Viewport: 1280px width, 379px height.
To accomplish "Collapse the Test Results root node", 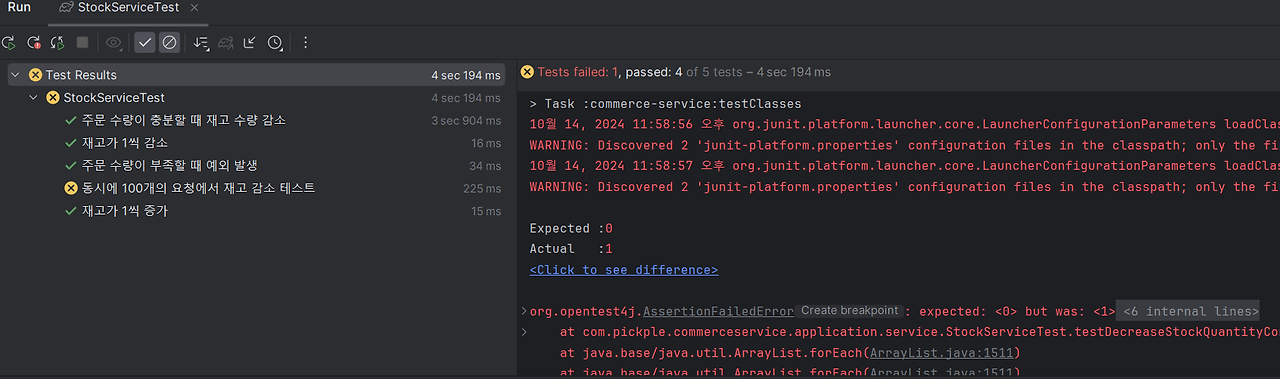I will [15, 75].
